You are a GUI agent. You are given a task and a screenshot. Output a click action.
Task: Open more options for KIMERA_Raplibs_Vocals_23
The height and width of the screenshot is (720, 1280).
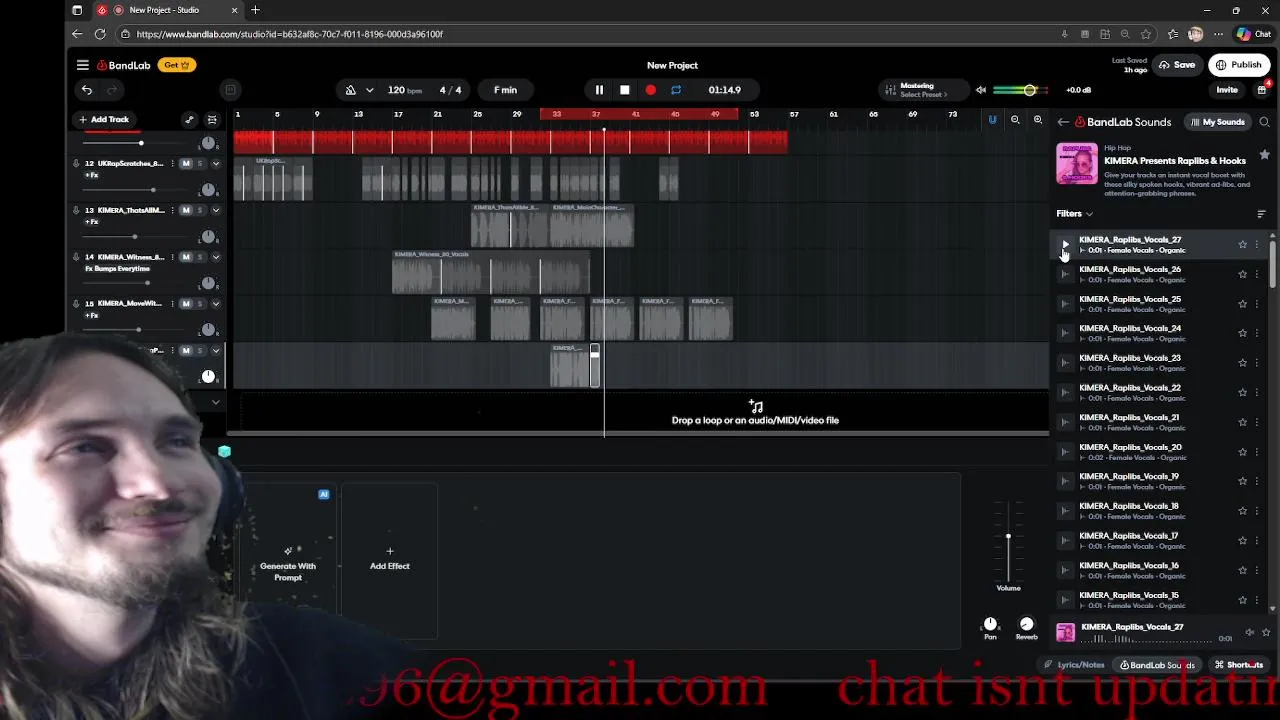click(x=1257, y=363)
